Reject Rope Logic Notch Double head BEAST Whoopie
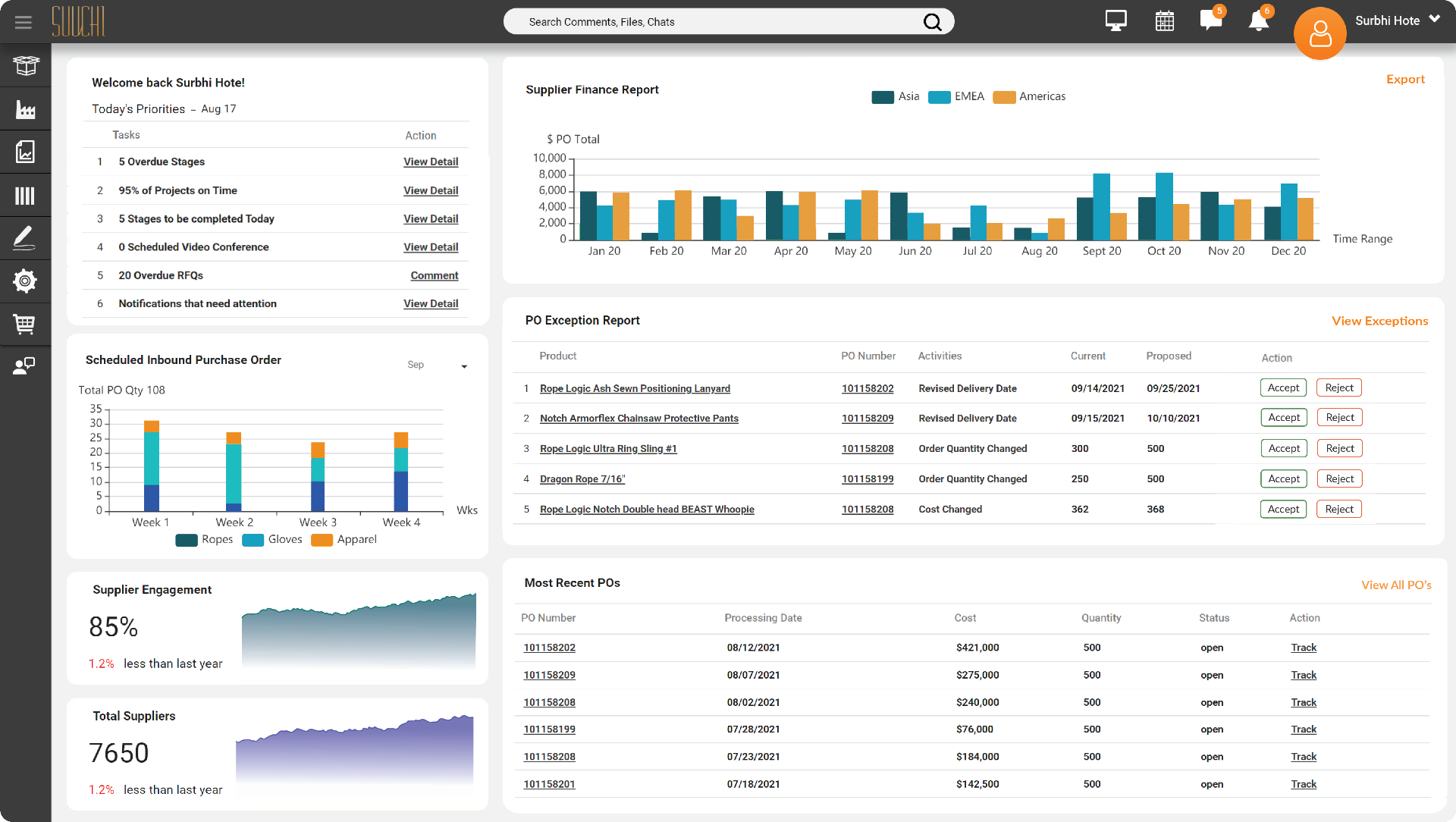 click(1339, 509)
